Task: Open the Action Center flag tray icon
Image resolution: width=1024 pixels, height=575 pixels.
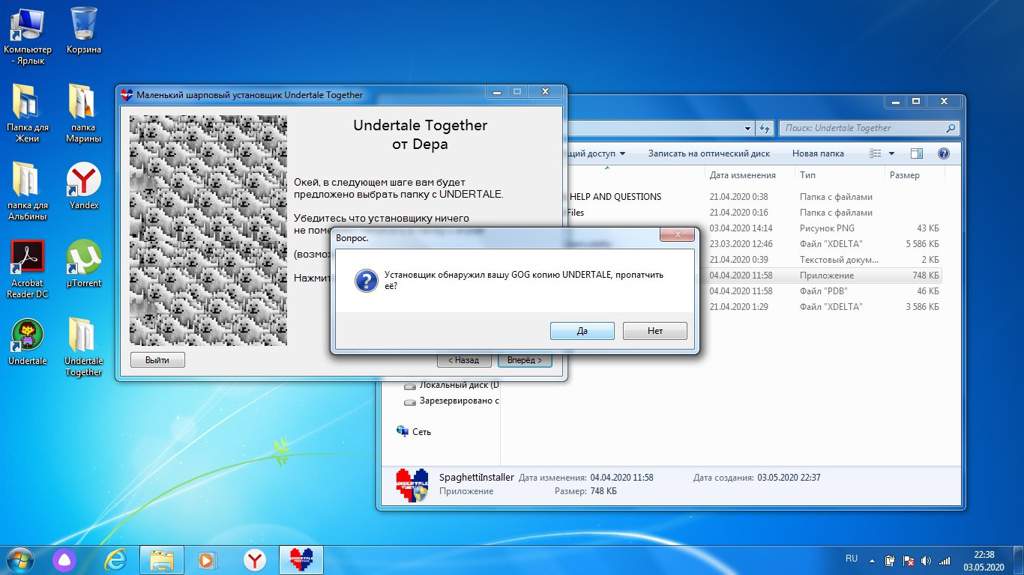Action: (x=908, y=561)
